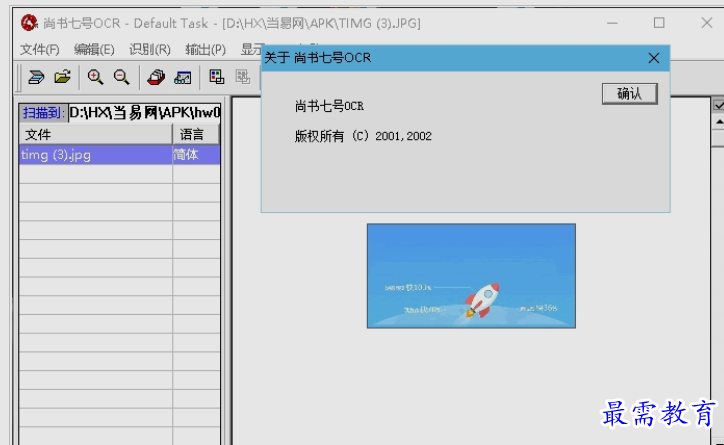Click the 文件 column header
Image resolution: width=724 pixels, height=445 pixels.
(96, 135)
